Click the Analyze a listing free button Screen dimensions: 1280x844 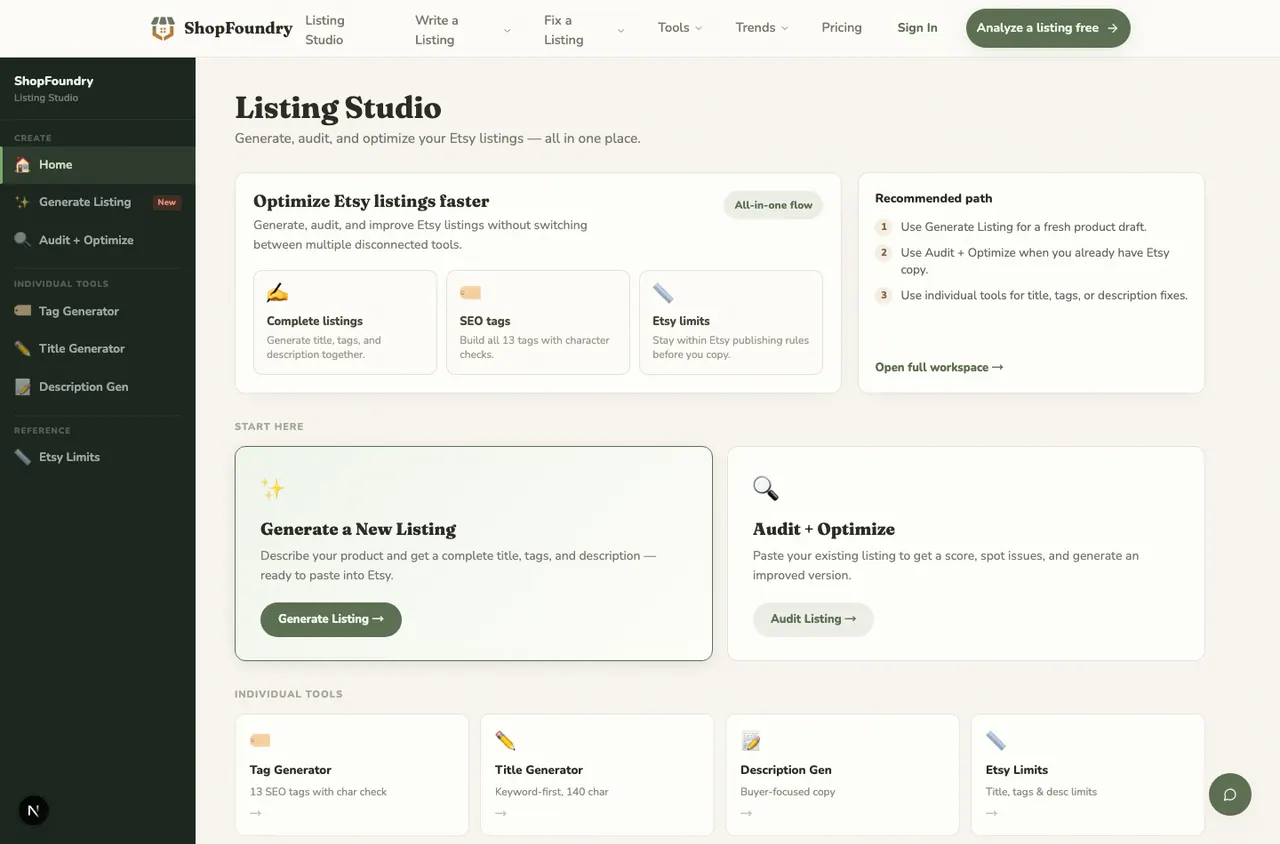click(1048, 28)
